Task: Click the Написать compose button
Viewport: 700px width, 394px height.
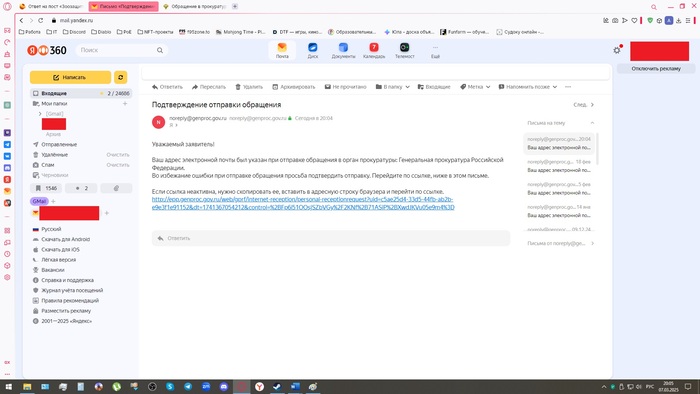Action: pos(70,77)
